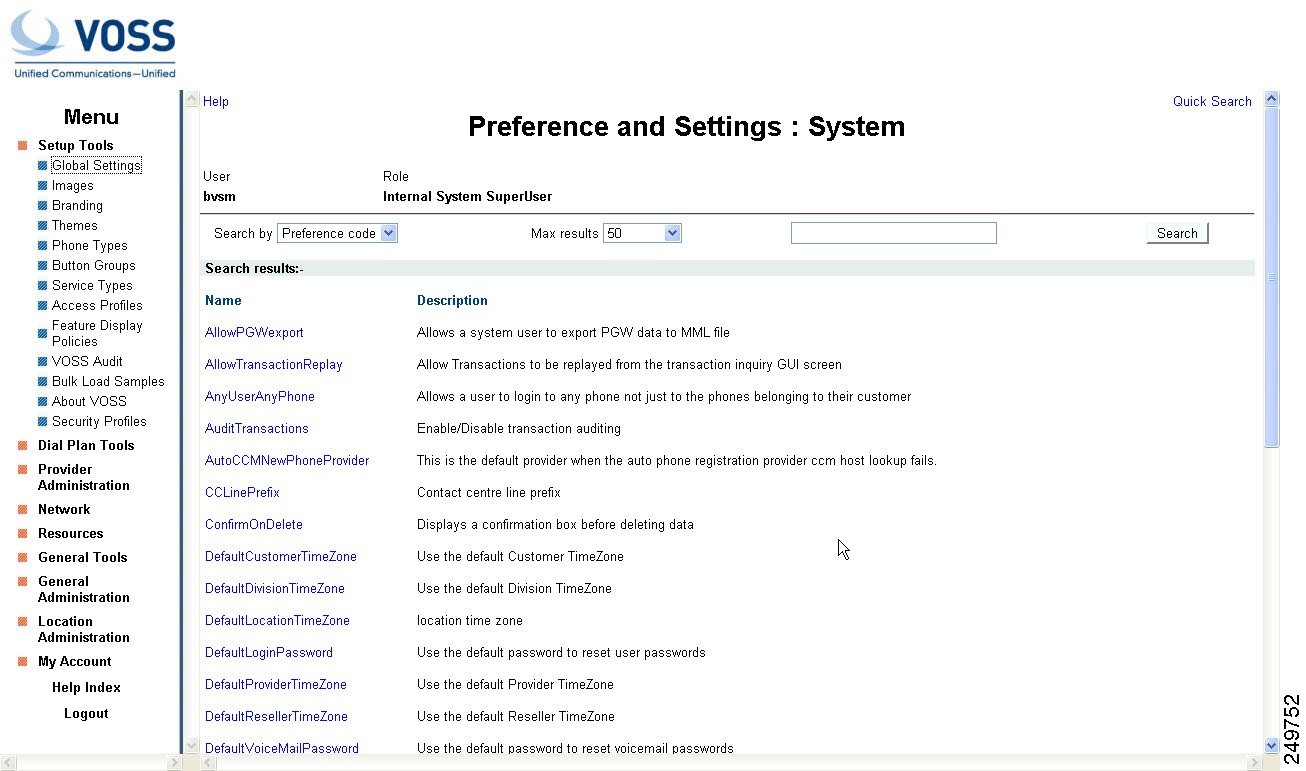The image size is (1306, 771).
Task: Open the VOSS Audit page
Action: 87,361
